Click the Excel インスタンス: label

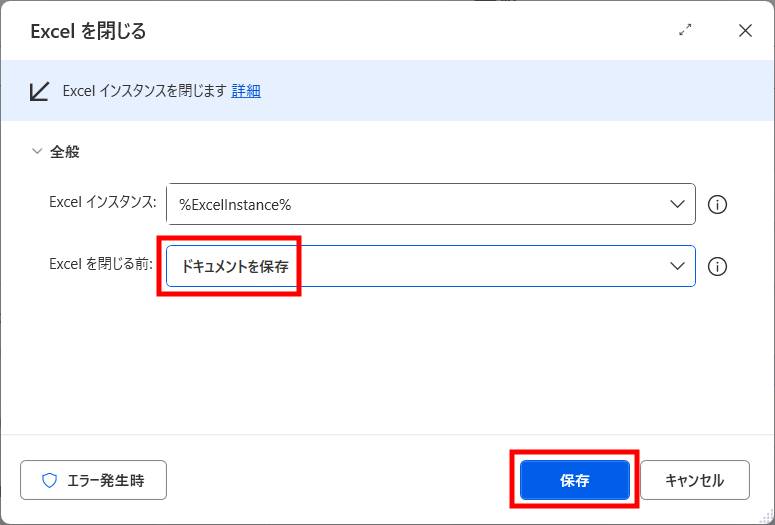tap(103, 202)
